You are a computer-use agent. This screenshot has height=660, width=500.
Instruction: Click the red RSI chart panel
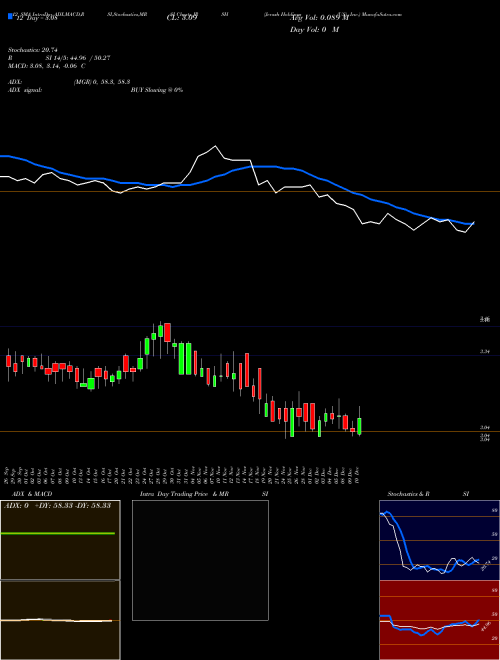(439, 620)
